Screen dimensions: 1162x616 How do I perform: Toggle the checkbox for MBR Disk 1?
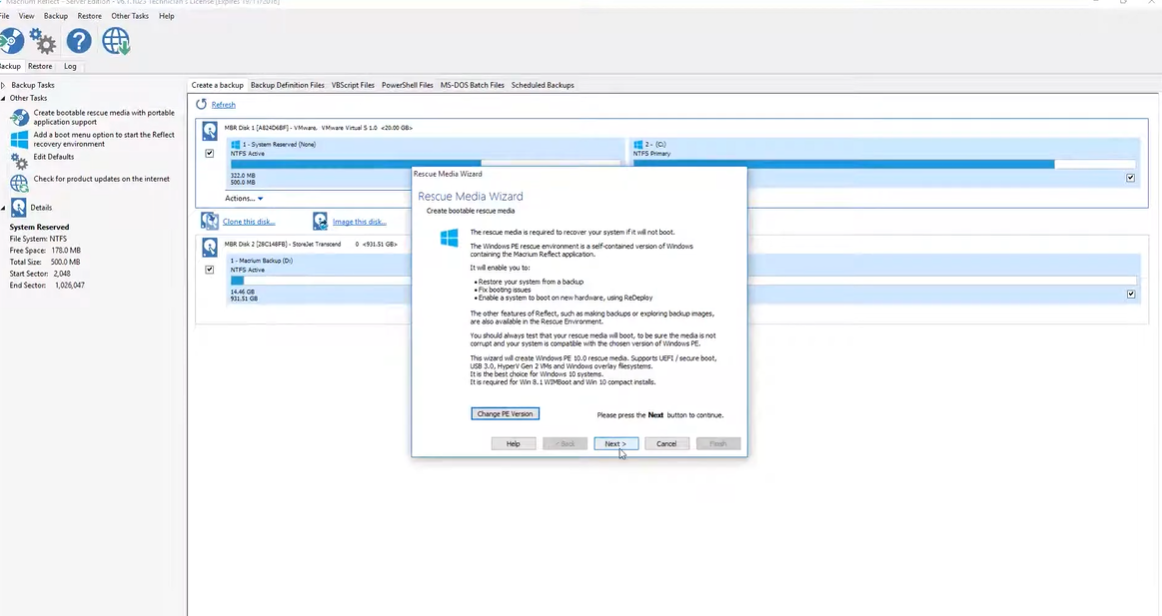coord(209,154)
